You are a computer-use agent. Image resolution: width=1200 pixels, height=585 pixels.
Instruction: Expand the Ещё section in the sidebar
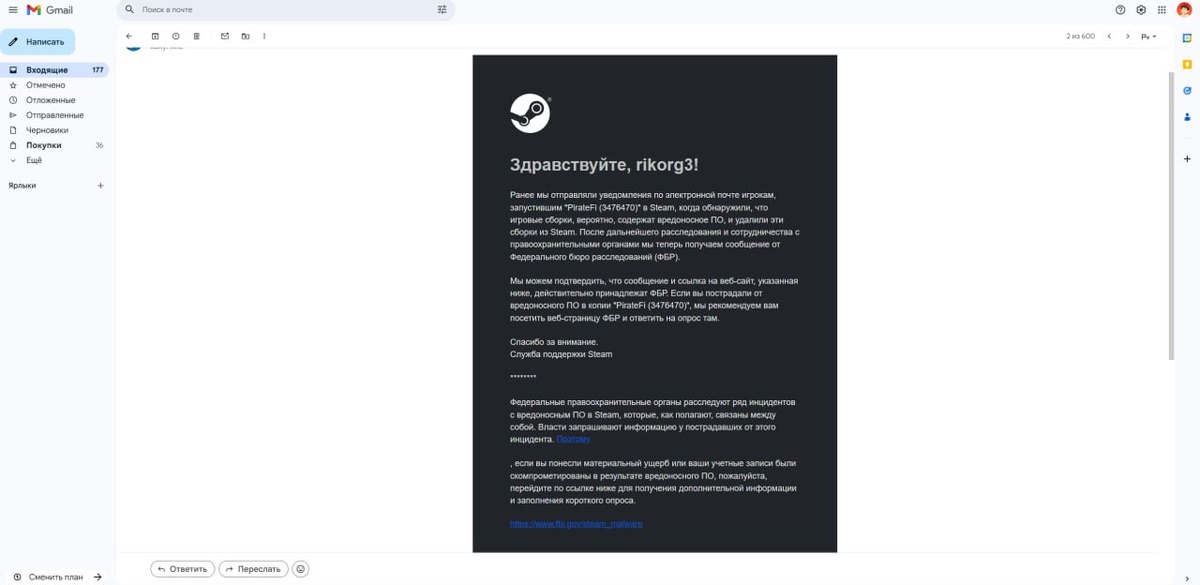pos(34,160)
